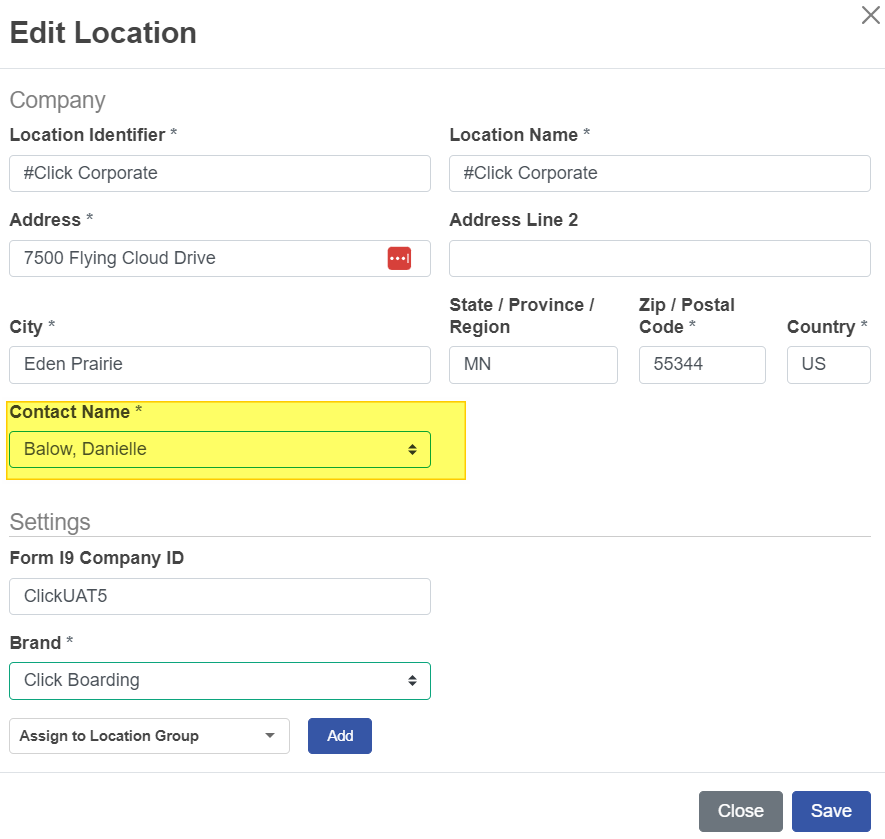
Task: Open the Assign to Location Group dropdown
Action: coord(149,736)
